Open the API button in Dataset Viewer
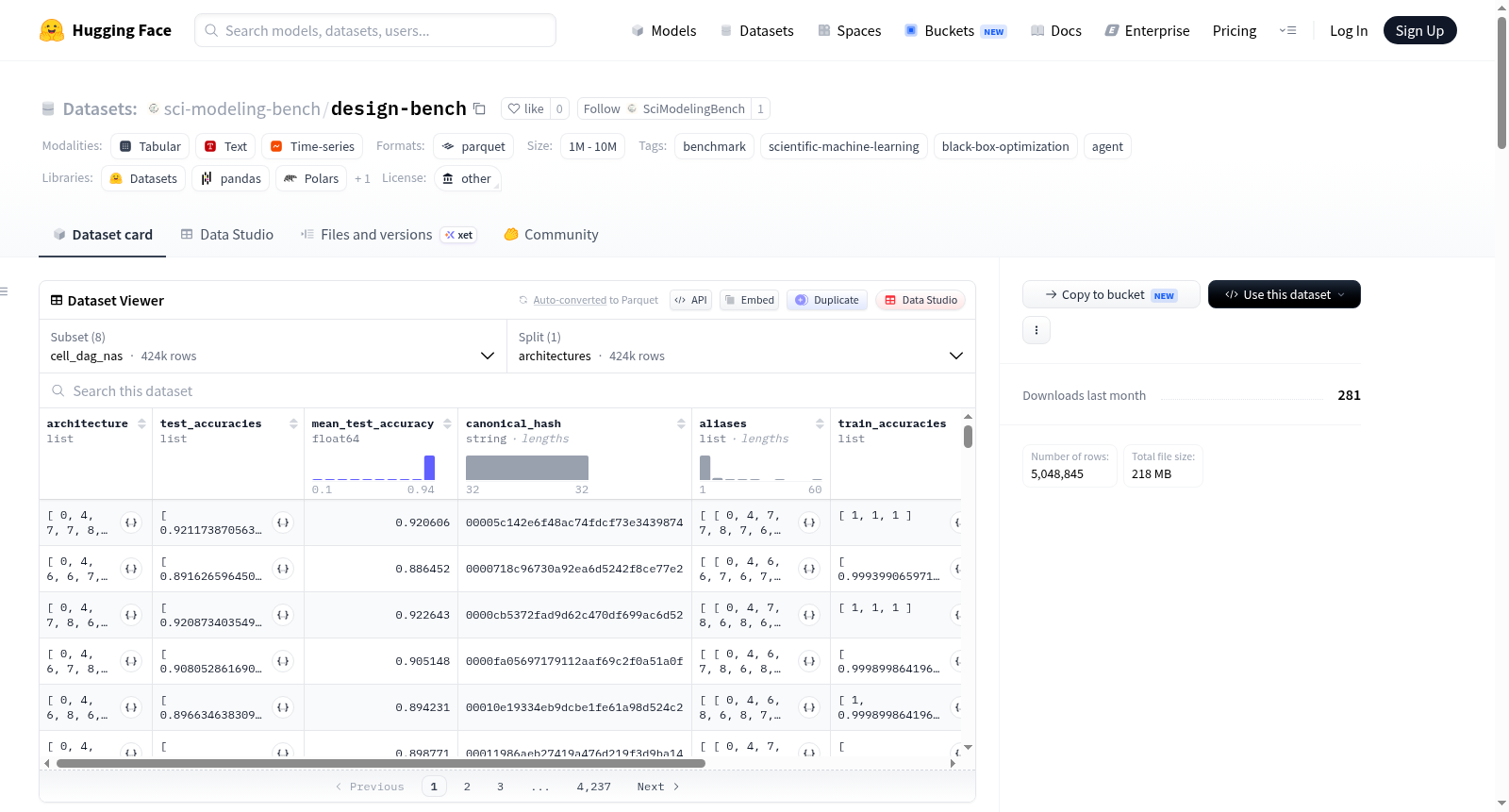1509x812 pixels. 691,300
